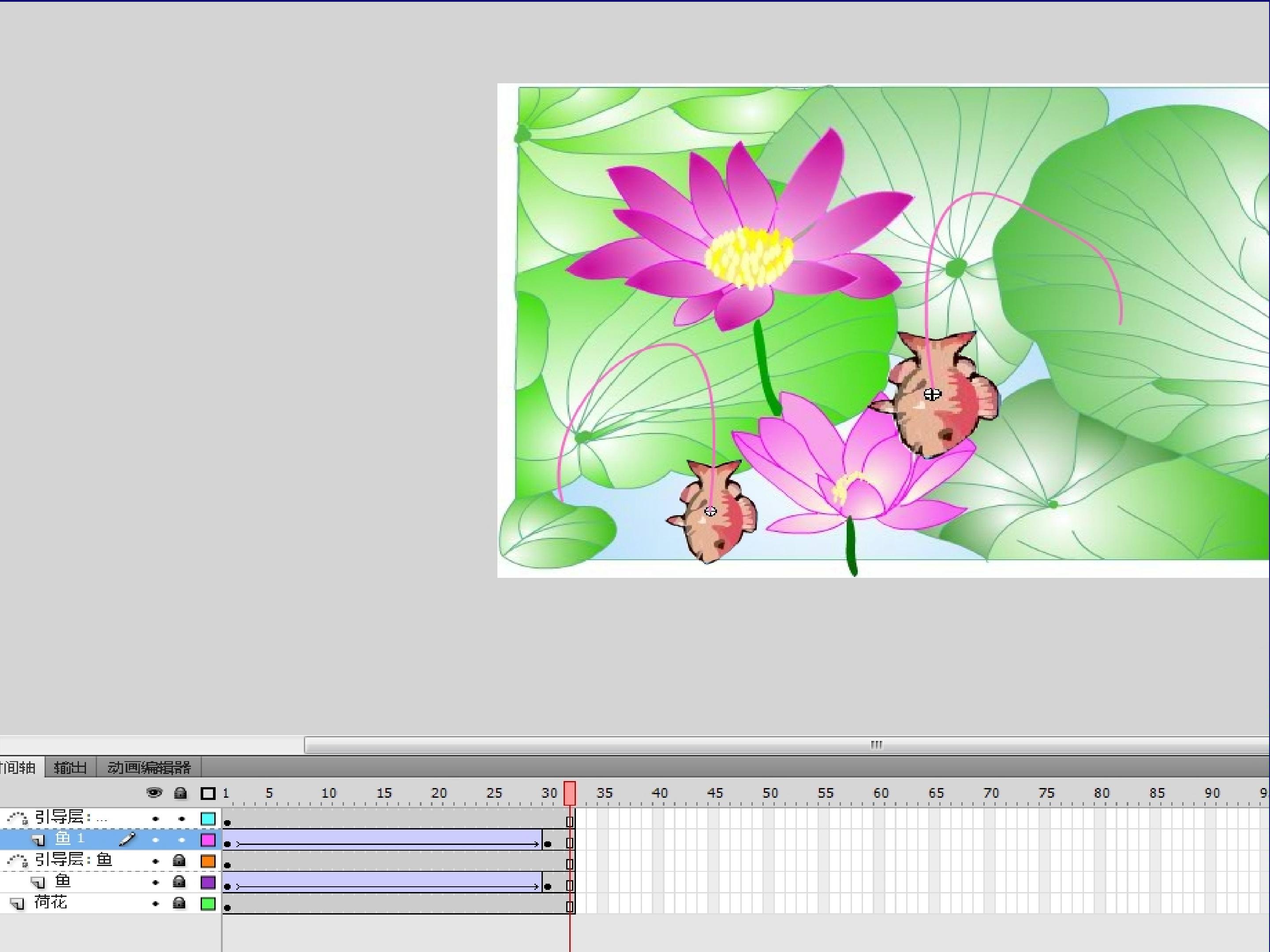Viewport: 1270px width, 952px height.
Task: Click the eye icon to hide all layers
Action: pos(154,793)
